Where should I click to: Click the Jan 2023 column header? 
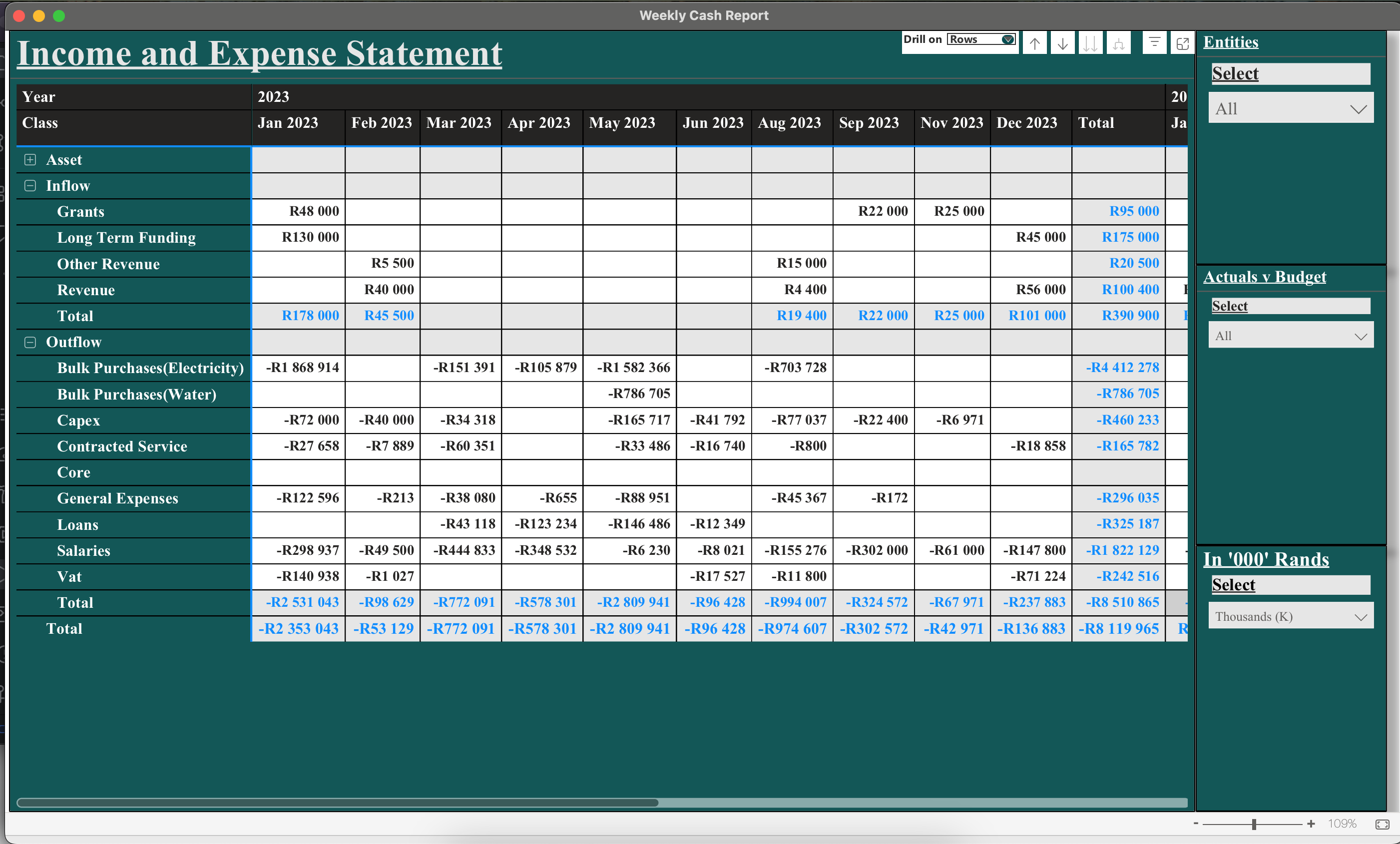pos(288,123)
